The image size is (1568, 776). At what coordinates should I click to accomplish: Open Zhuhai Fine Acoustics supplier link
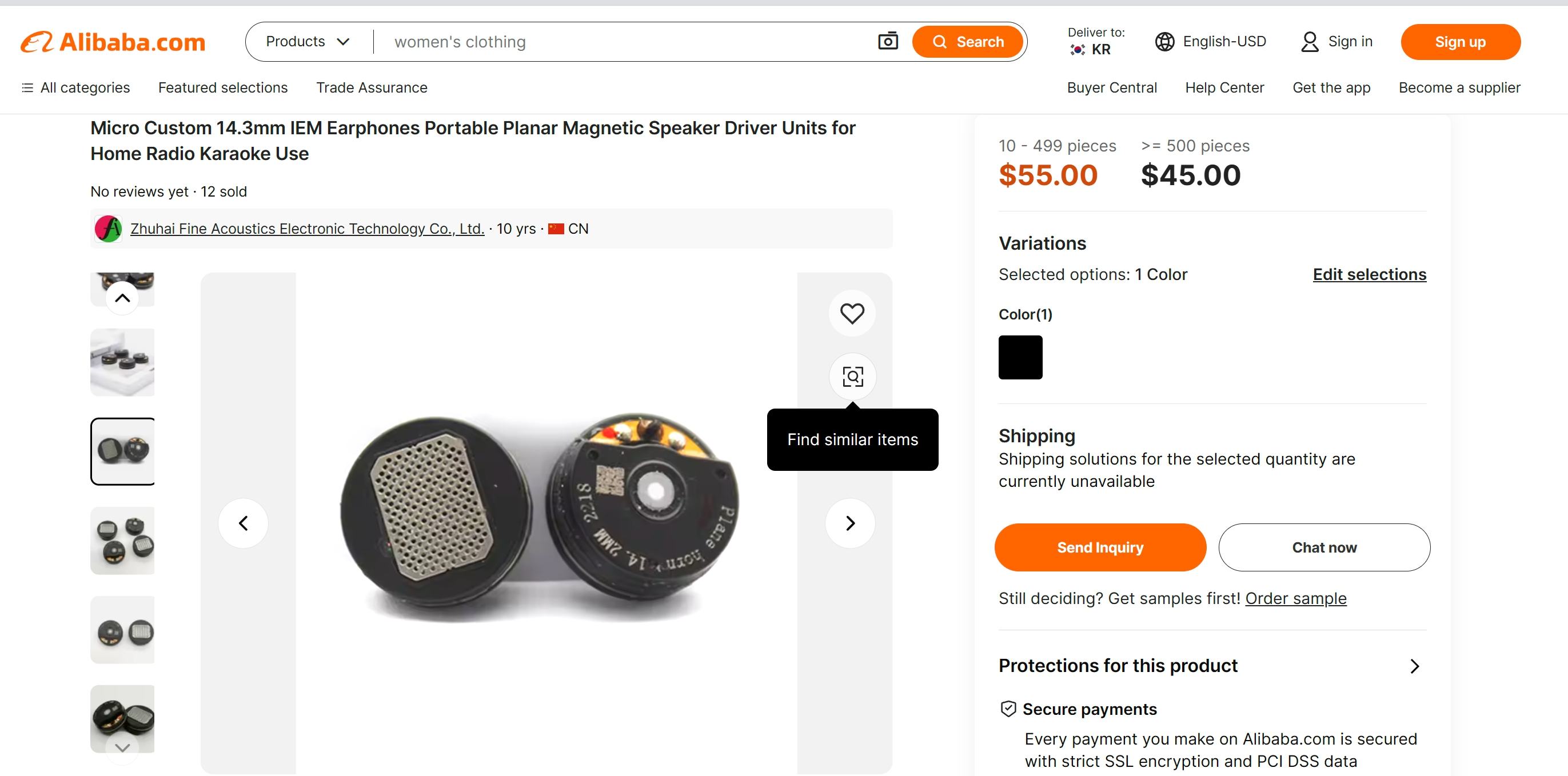[x=308, y=229]
